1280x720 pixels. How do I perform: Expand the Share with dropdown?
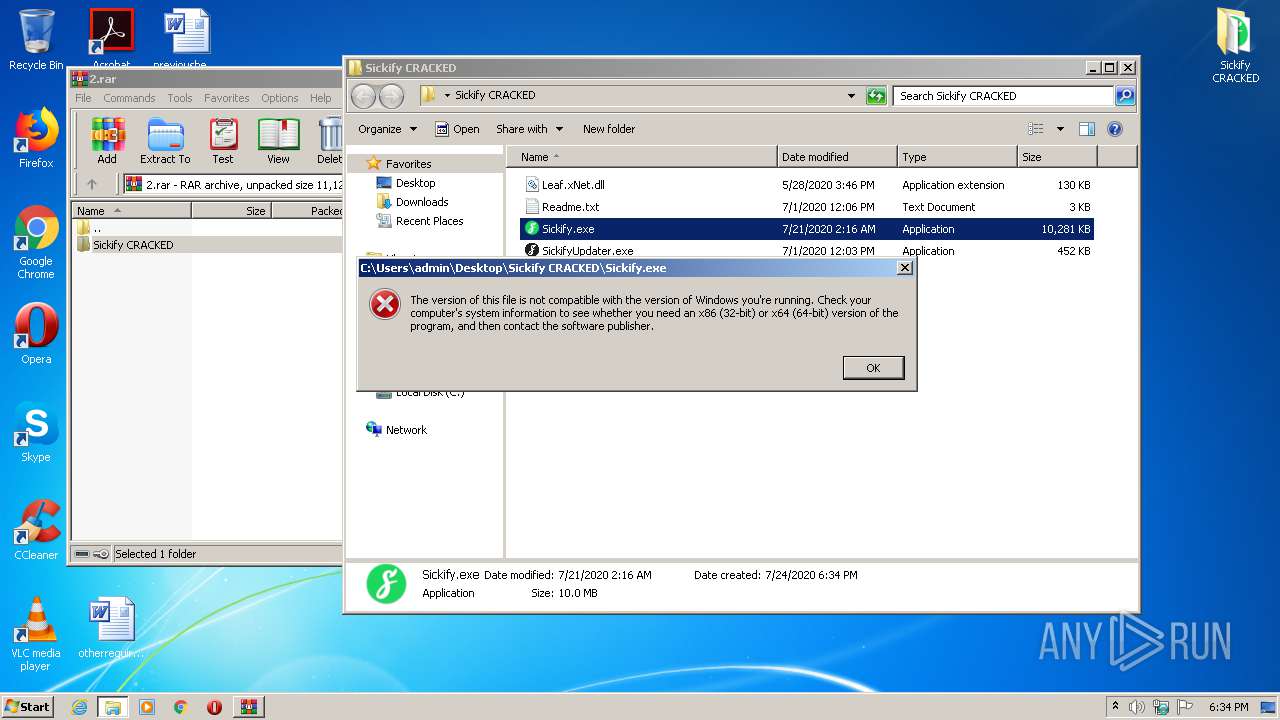pyautogui.click(x=529, y=129)
